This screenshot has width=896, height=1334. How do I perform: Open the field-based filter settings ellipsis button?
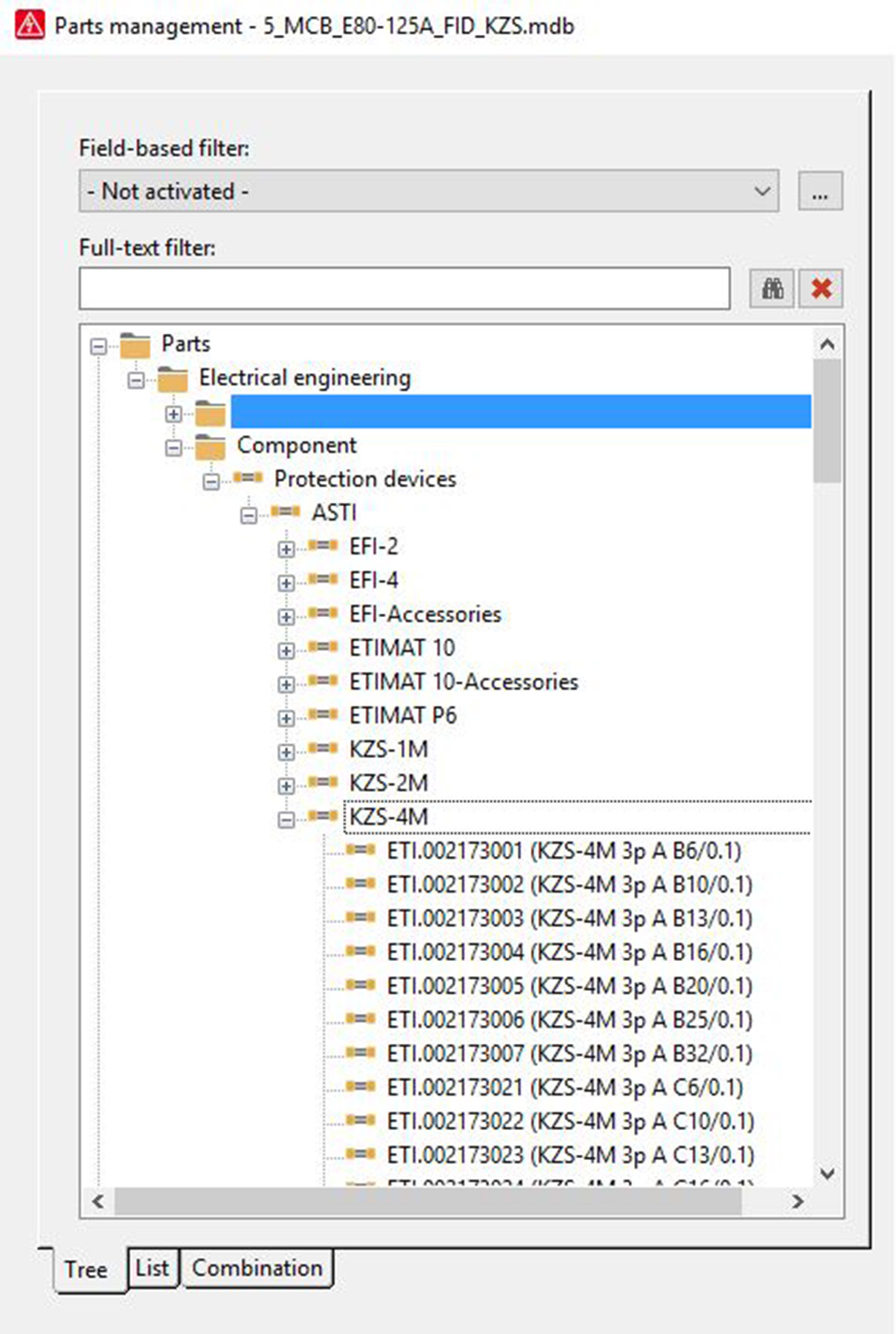[820, 191]
